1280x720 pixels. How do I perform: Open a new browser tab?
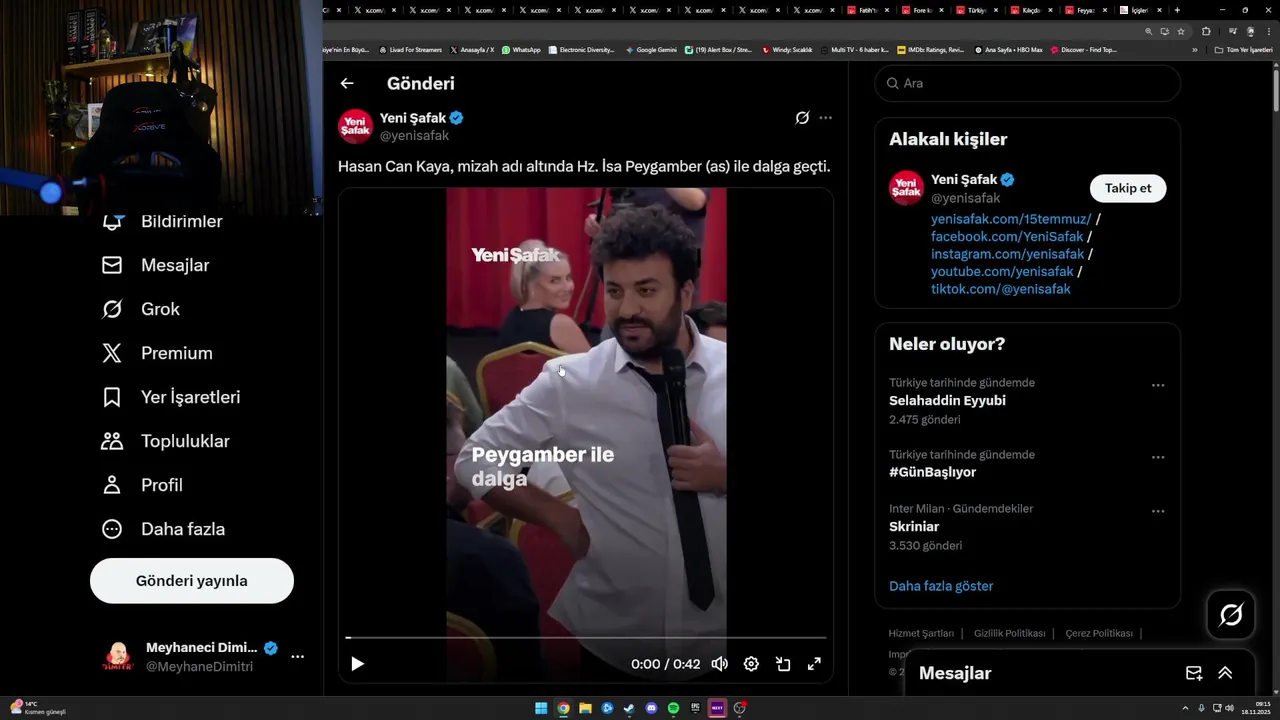coord(1177,10)
